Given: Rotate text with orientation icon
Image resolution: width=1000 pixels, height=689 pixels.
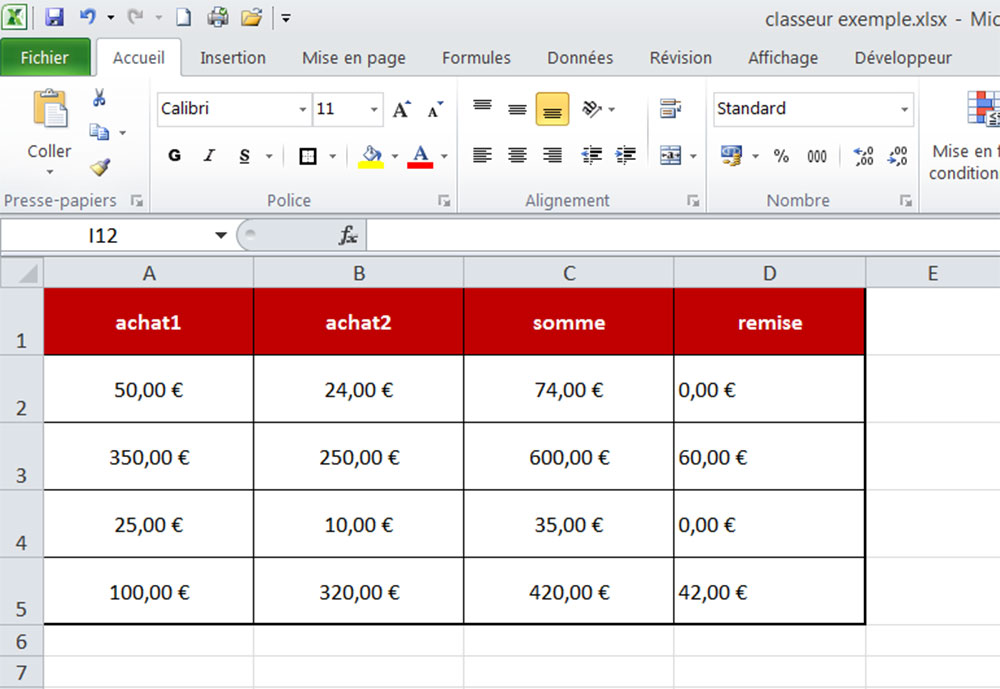Looking at the screenshot, I should (x=591, y=109).
